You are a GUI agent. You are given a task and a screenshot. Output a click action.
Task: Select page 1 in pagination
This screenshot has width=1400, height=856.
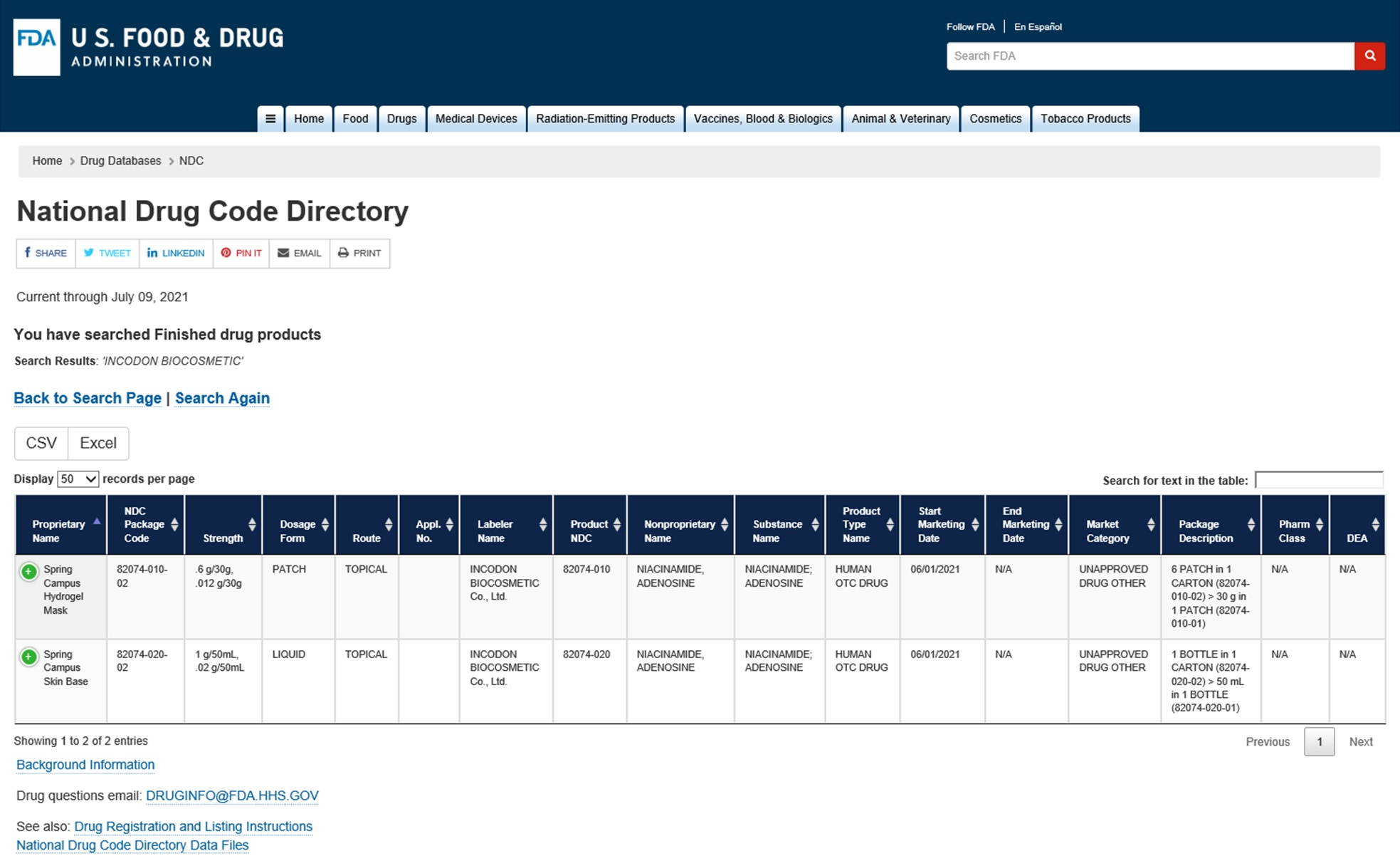1319,741
